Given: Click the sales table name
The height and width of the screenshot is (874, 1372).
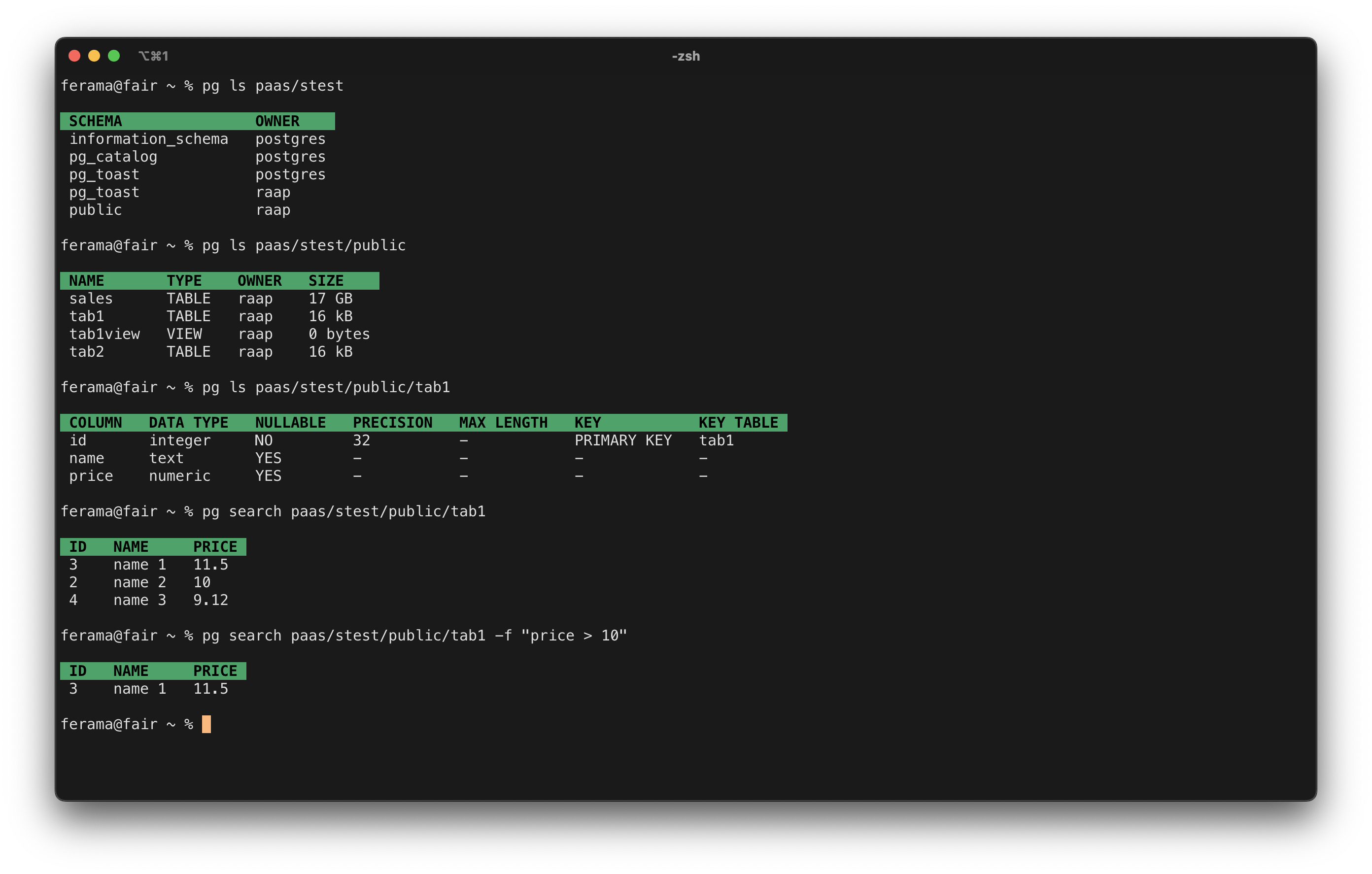Looking at the screenshot, I should pos(91,299).
